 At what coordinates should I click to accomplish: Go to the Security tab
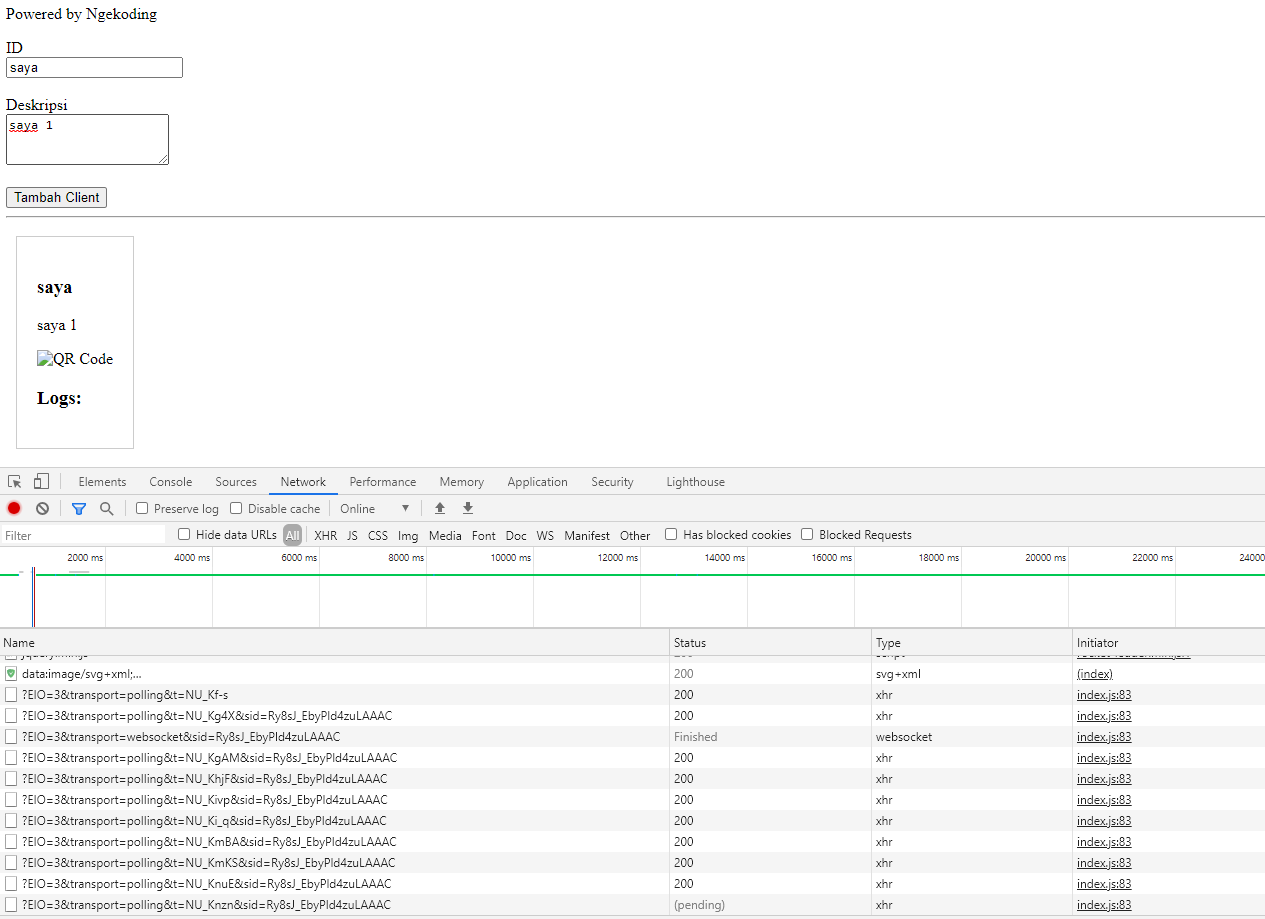click(x=612, y=482)
